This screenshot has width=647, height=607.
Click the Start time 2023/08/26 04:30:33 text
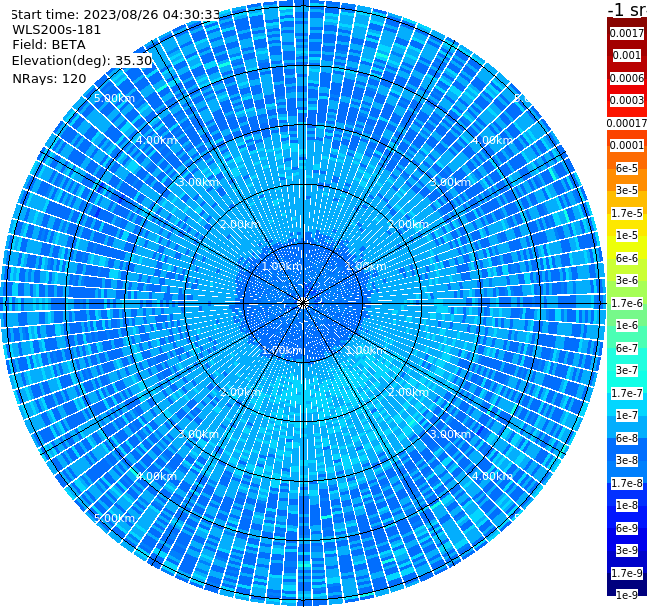(x=116, y=14)
